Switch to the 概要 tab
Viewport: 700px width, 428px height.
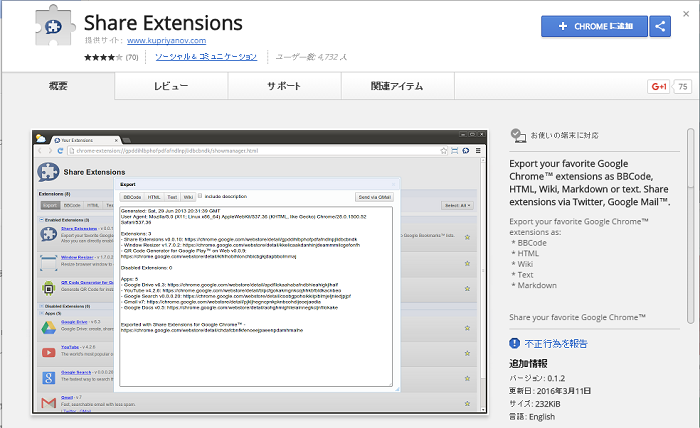click(x=58, y=86)
